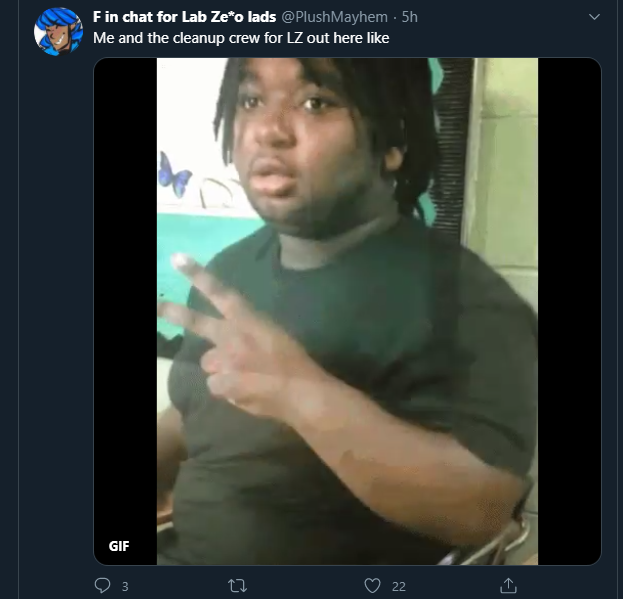The width and height of the screenshot is (623, 599).
Task: Click the blue butterfly in the GIF
Action: click(174, 175)
